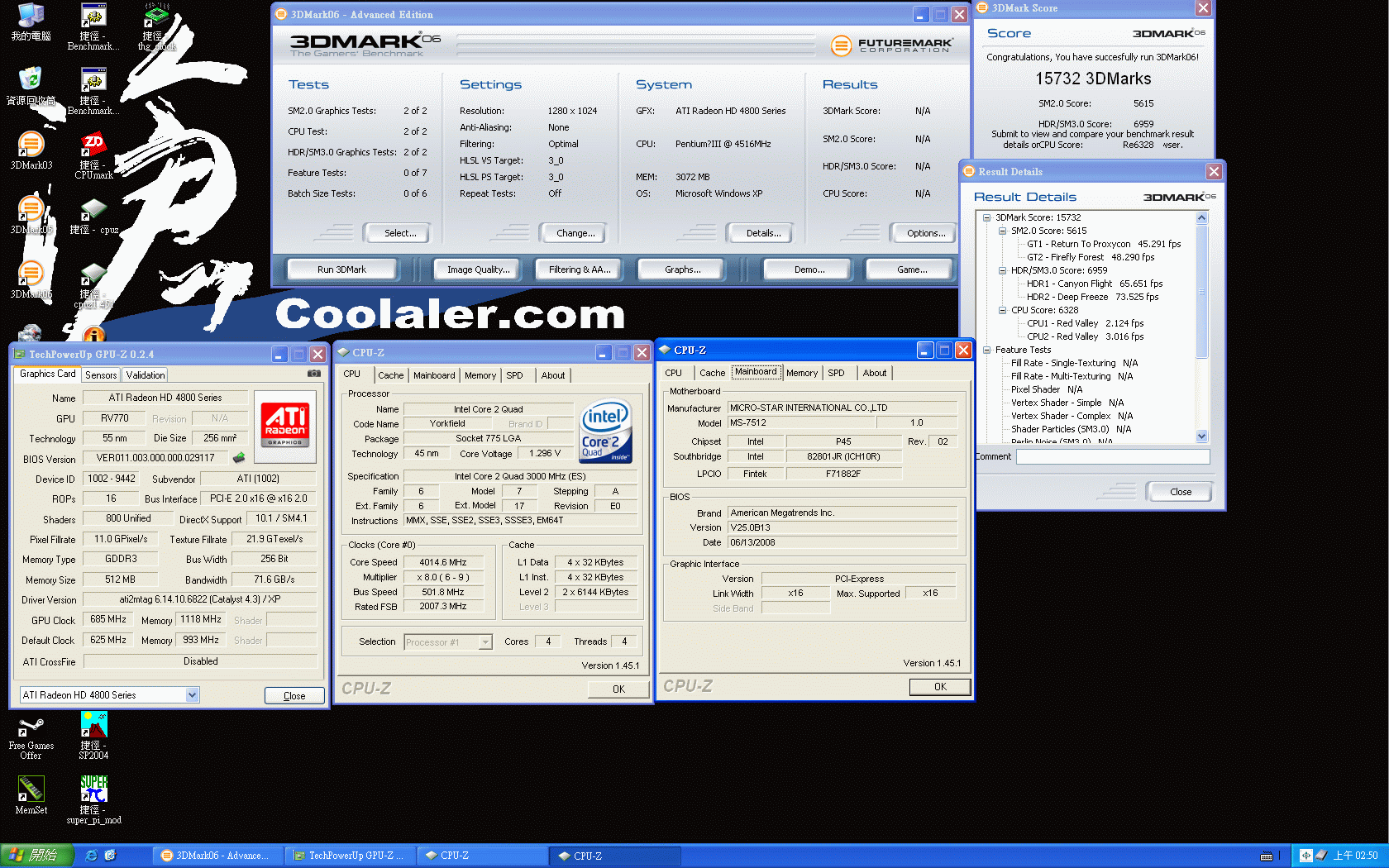Click the GPU-Z screenshot camera icon

314,374
